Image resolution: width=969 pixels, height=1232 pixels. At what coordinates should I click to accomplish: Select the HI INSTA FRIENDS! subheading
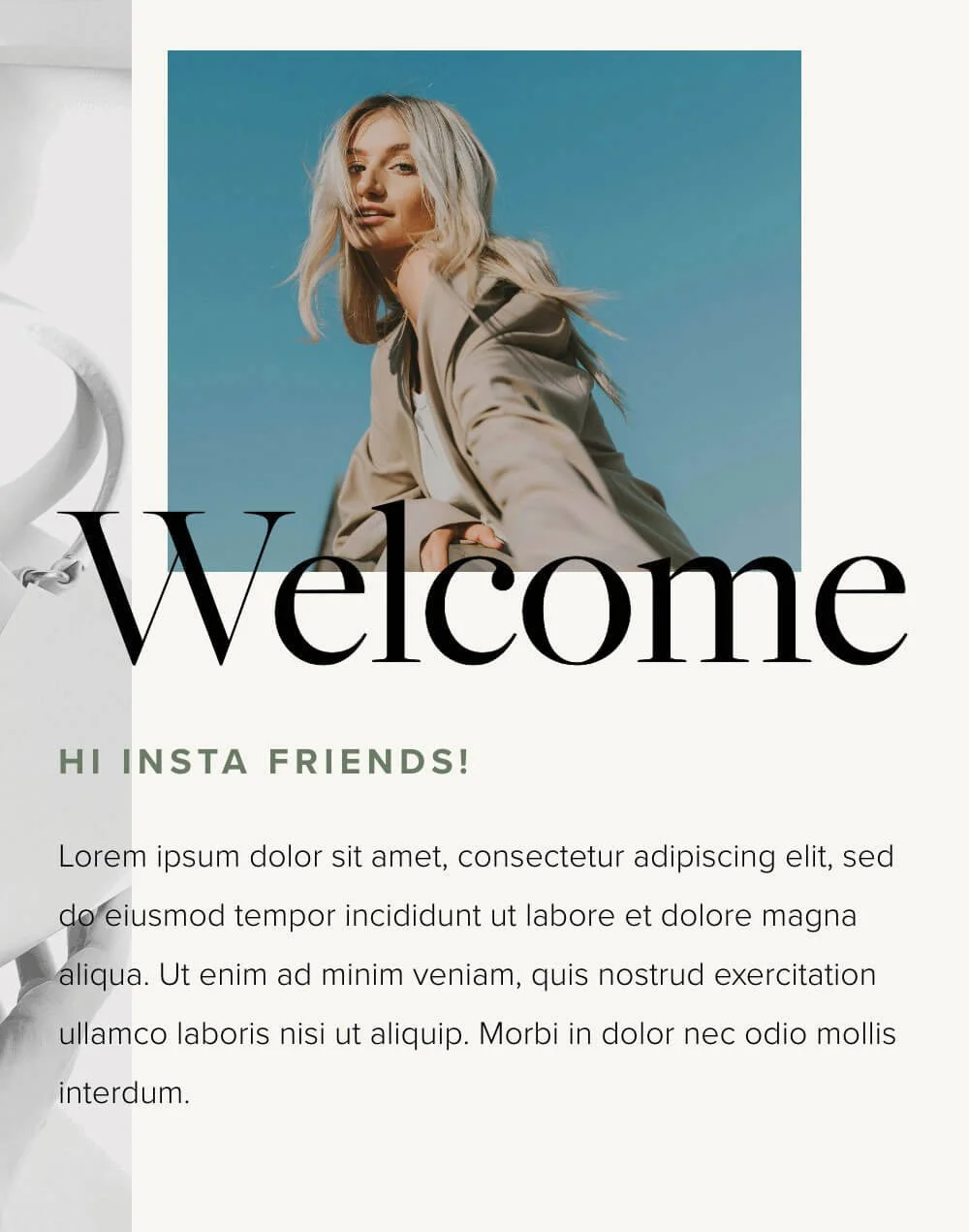coord(266,762)
